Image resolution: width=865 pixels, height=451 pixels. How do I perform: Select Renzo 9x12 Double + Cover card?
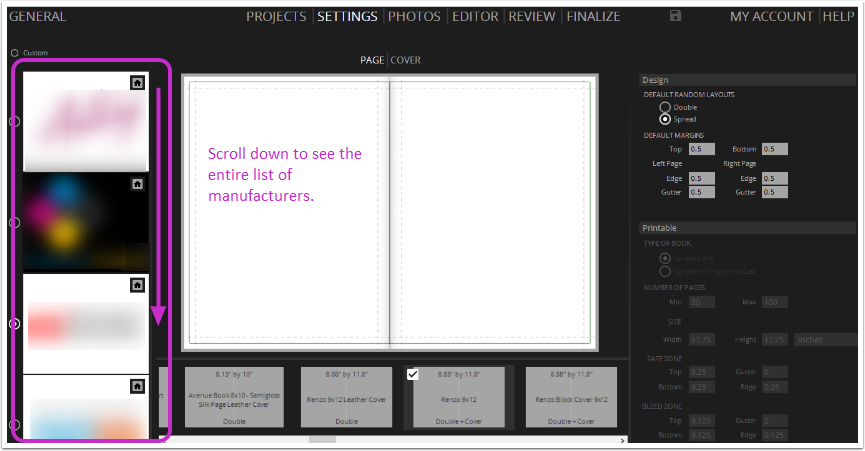(x=458, y=397)
